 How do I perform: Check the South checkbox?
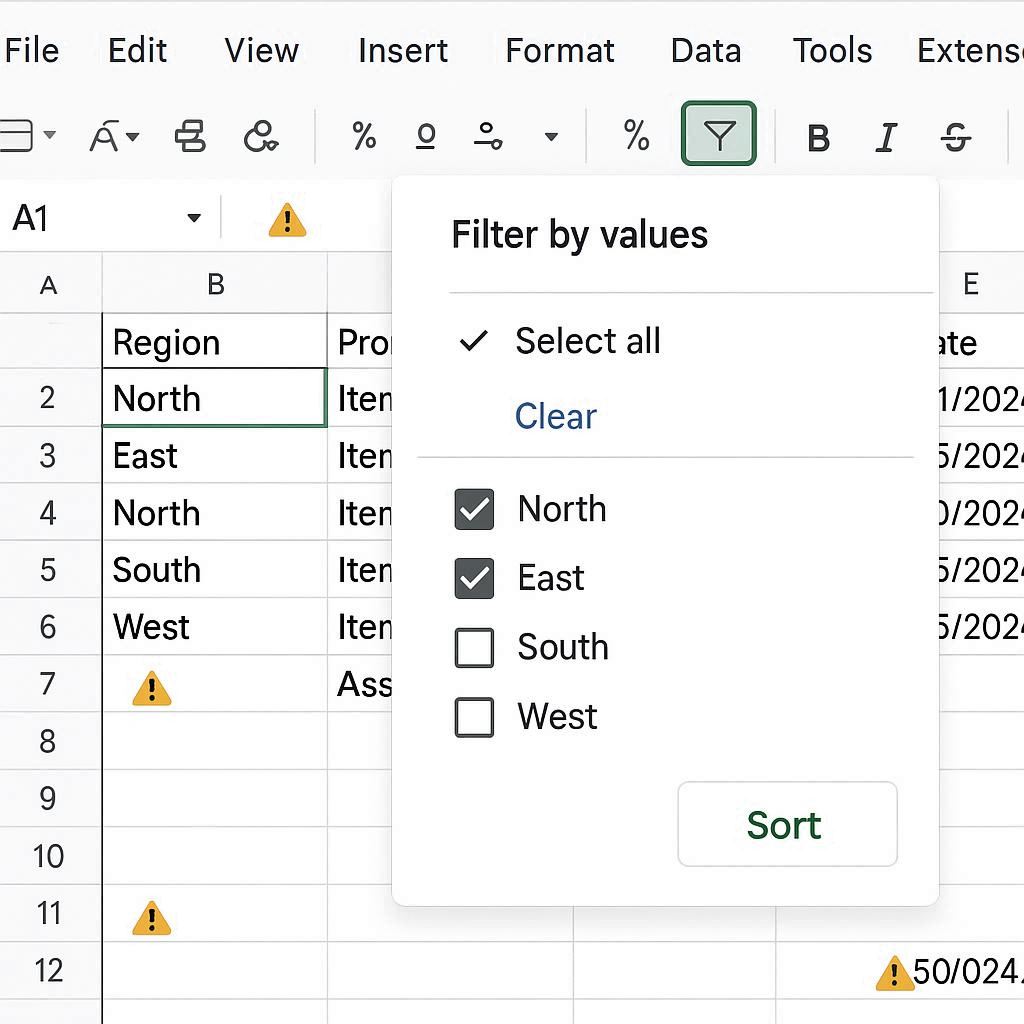coord(474,648)
